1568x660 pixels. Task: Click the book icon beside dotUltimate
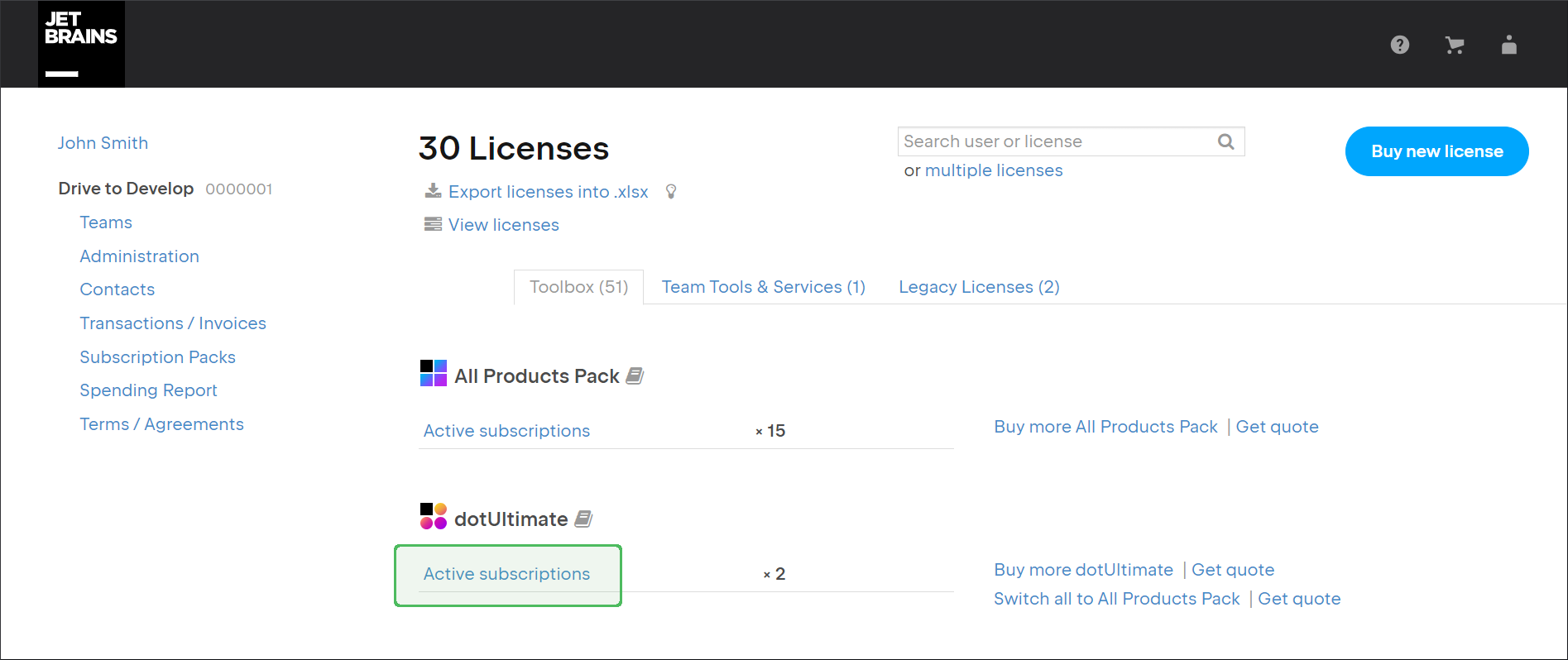coord(583,519)
